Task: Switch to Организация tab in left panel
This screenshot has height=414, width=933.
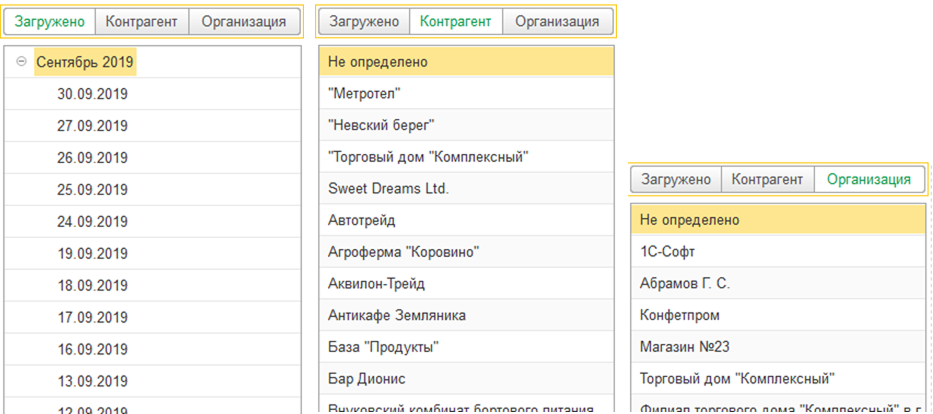Action: click(244, 22)
